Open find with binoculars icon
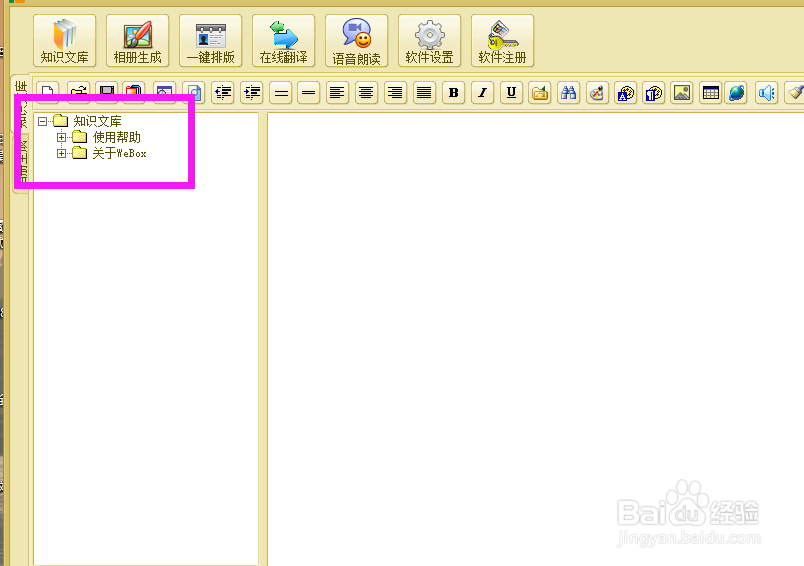804x566 pixels. (569, 93)
